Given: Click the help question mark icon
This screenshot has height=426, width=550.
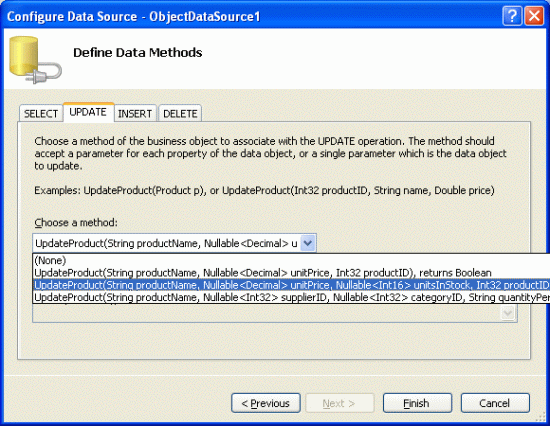Looking at the screenshot, I should (512, 16).
